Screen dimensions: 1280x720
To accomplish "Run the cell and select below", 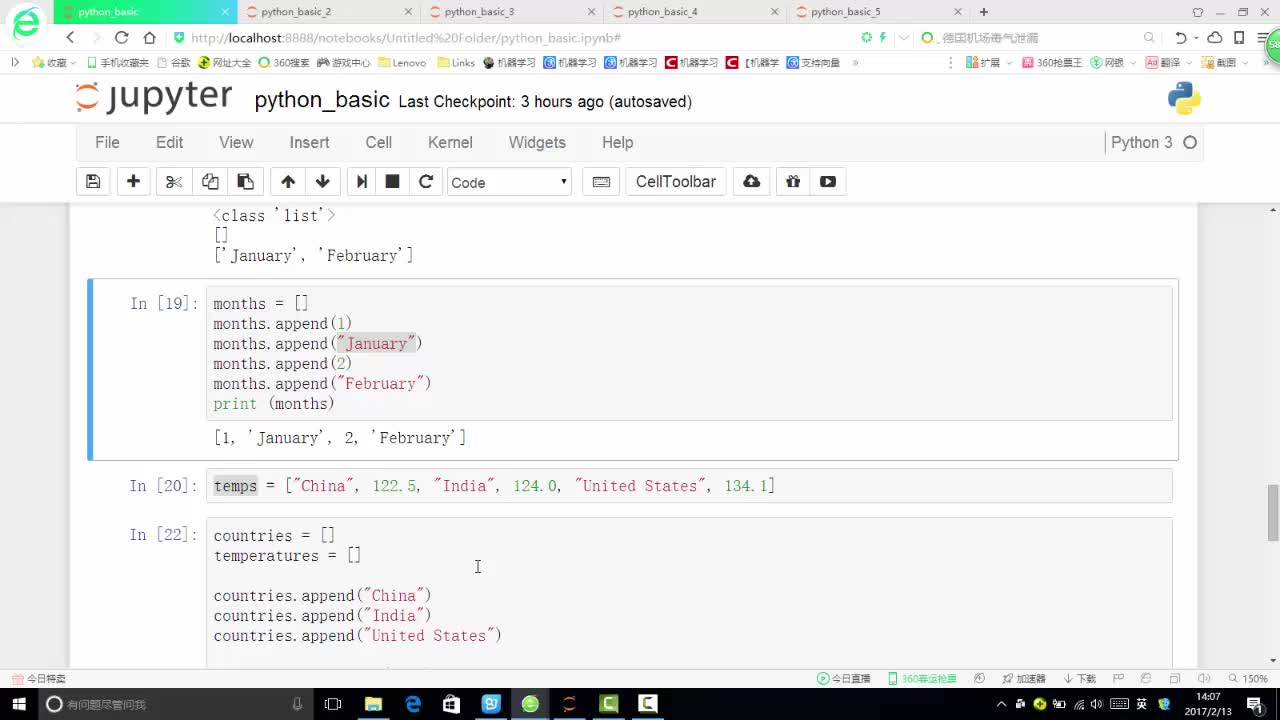I will click(362, 182).
